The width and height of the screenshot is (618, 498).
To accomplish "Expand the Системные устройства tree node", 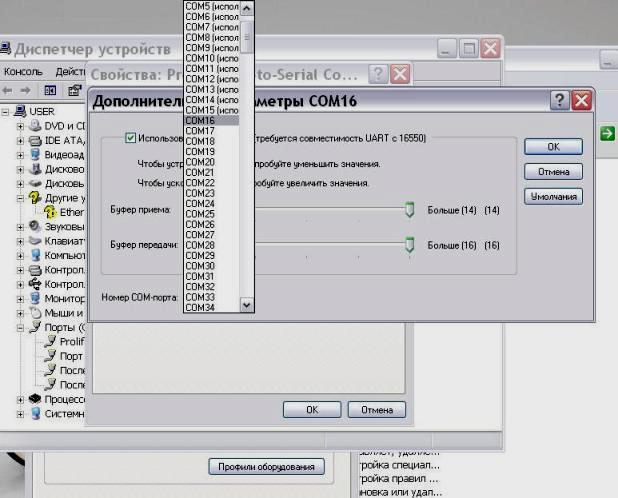I will tap(20, 414).
